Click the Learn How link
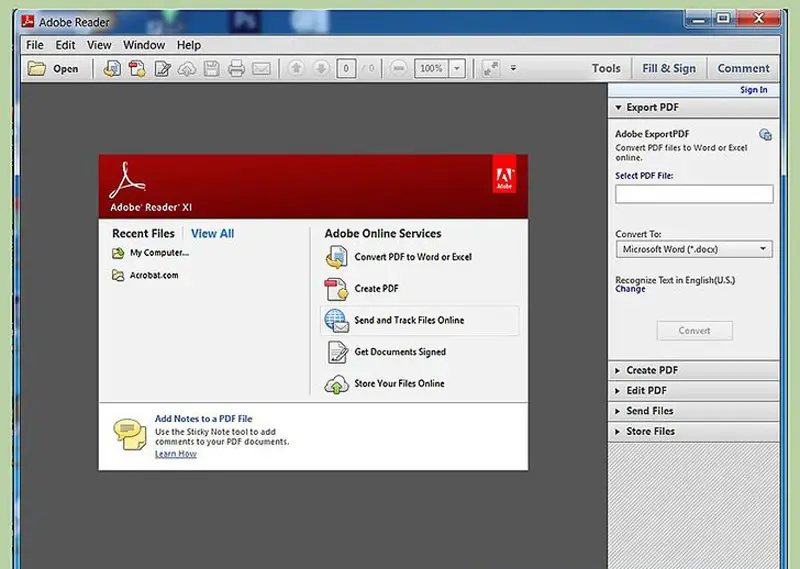 point(176,454)
